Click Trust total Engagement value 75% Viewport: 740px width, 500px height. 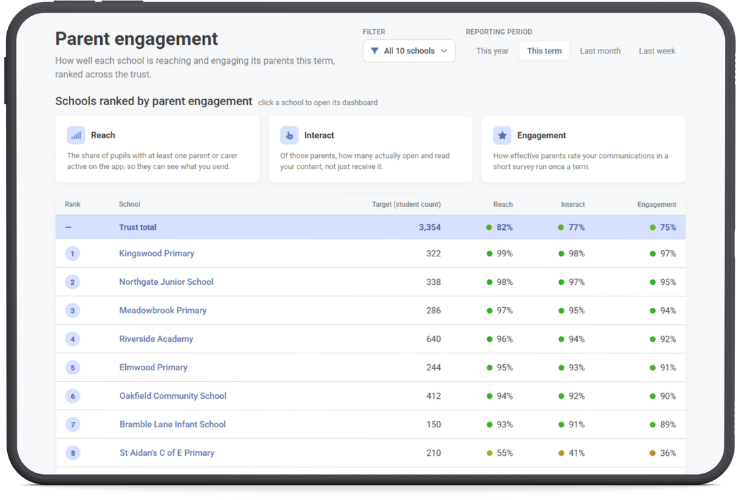pos(667,227)
